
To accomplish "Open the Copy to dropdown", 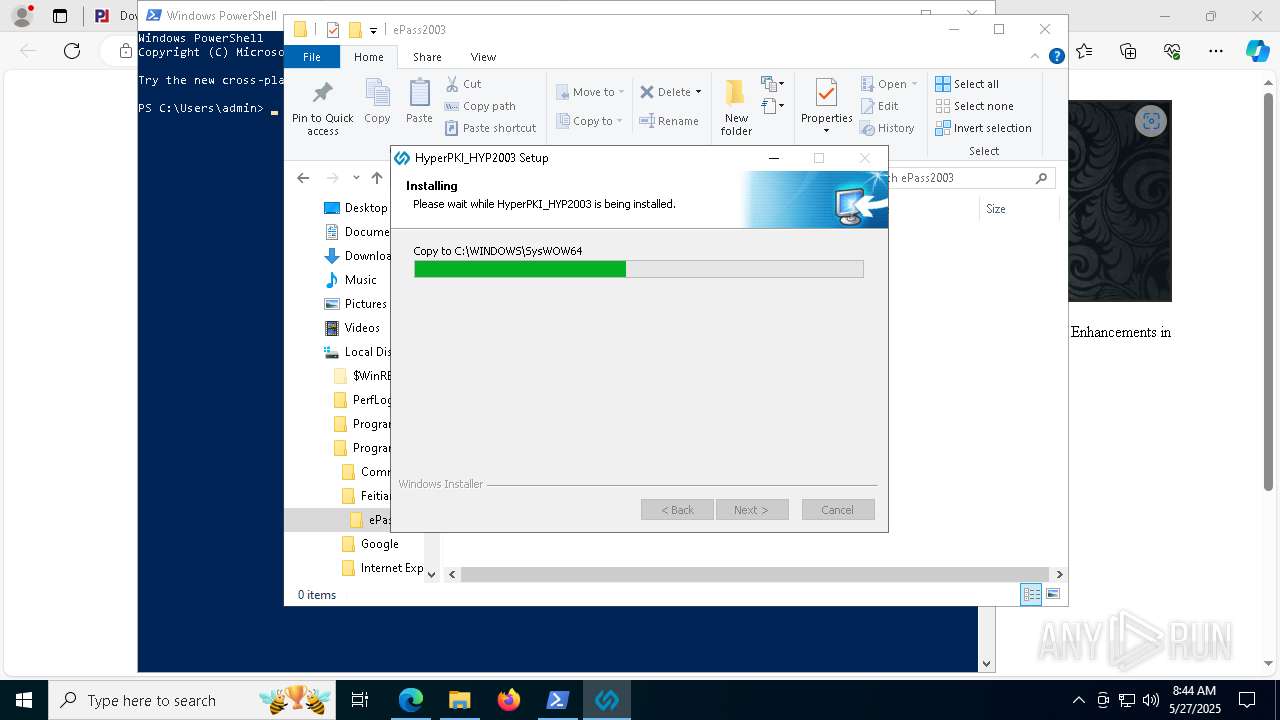I will [x=590, y=121].
